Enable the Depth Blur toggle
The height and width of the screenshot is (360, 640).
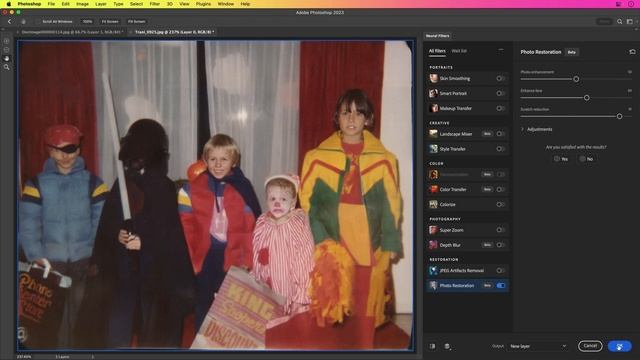tap(501, 245)
